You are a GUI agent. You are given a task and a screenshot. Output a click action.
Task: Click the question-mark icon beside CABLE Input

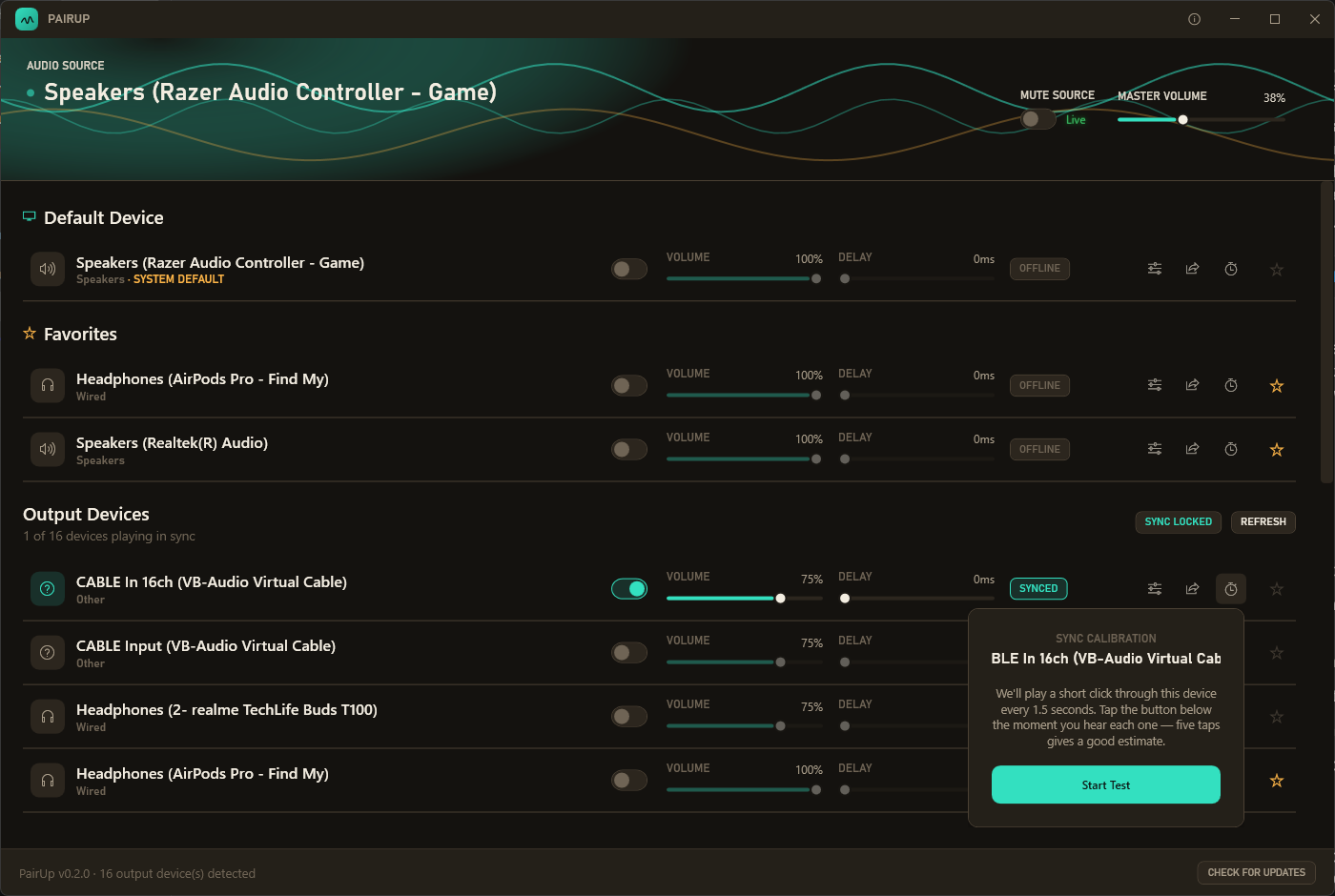pyautogui.click(x=48, y=653)
